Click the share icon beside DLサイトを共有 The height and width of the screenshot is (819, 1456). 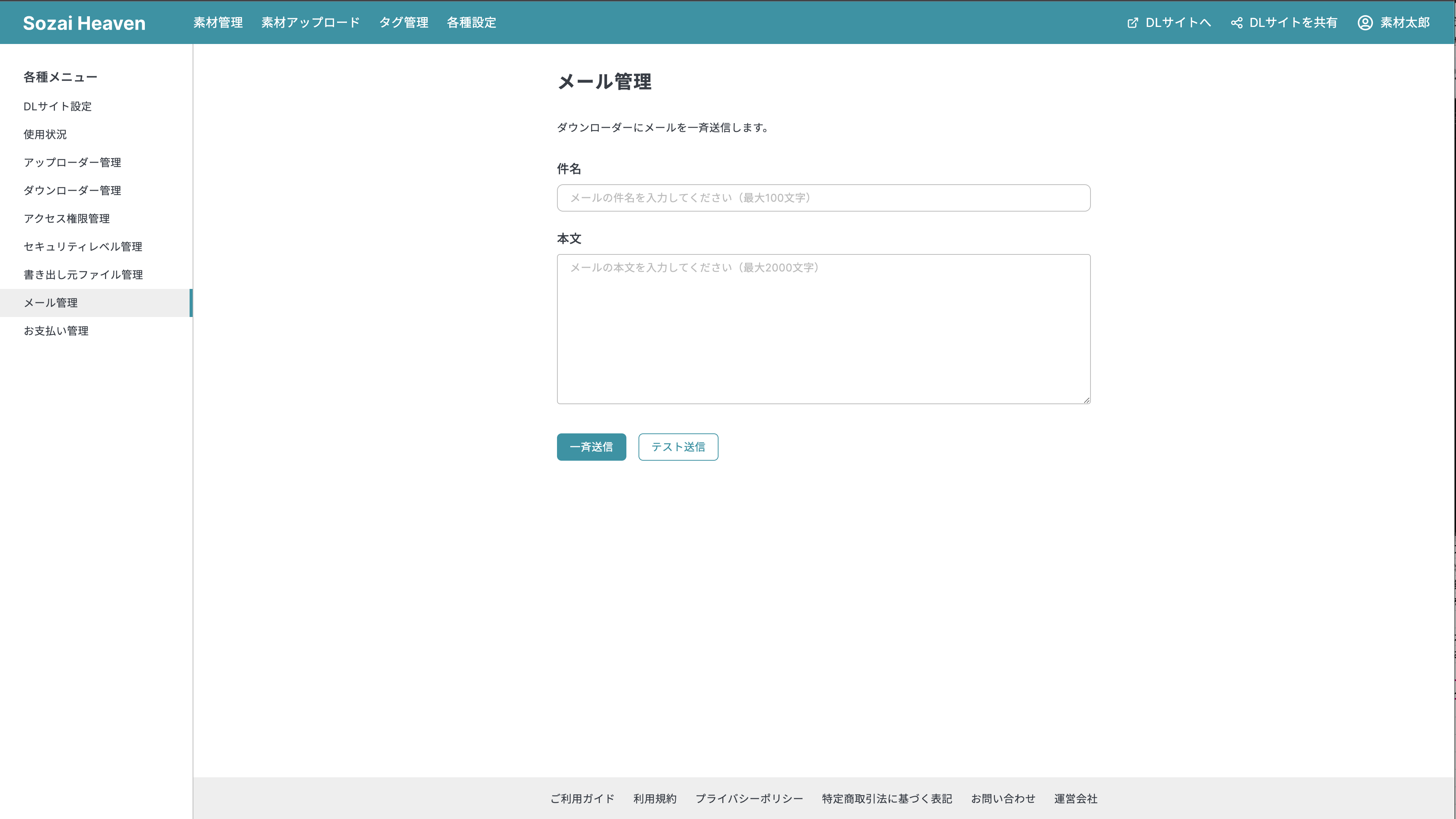[x=1236, y=23]
